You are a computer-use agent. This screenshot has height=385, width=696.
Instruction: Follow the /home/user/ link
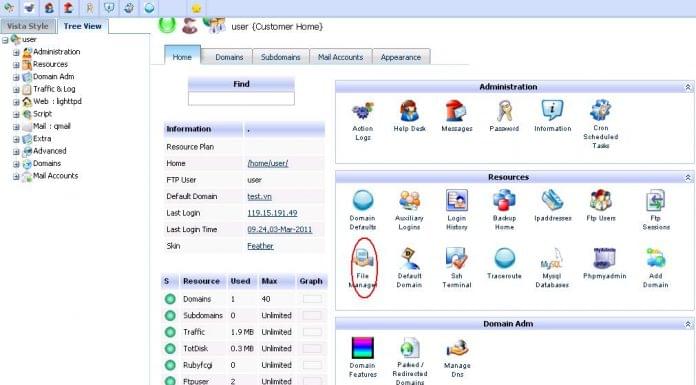(268, 163)
